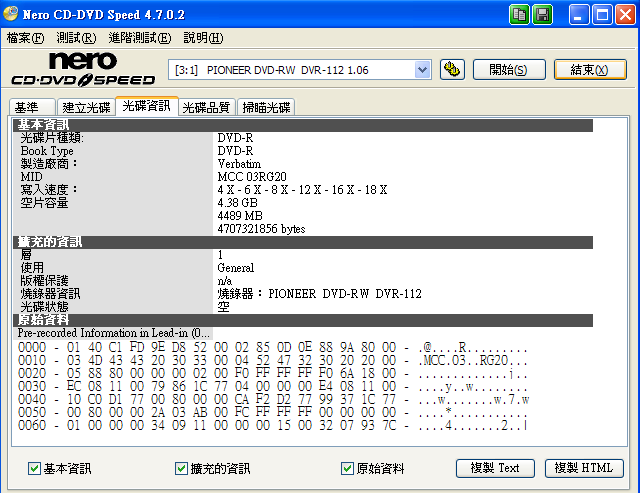Click the 結束(X) exit button

pos(590,69)
